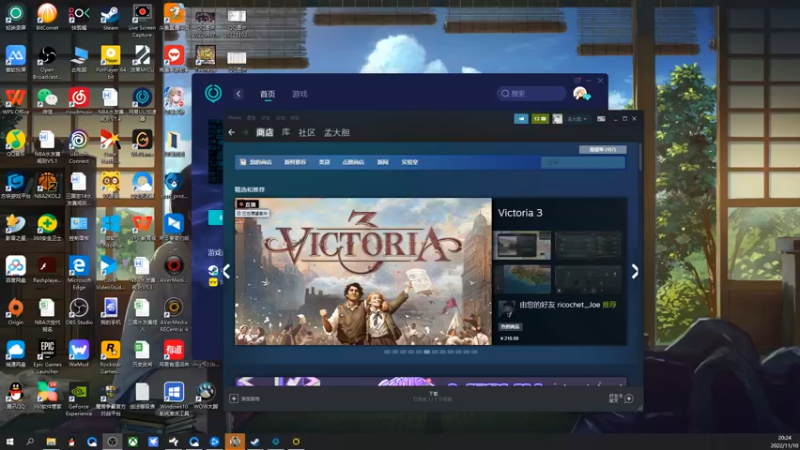Image resolution: width=800 pixels, height=450 pixels.
Task: Open File Explorer from the taskbar
Action: click(51, 442)
